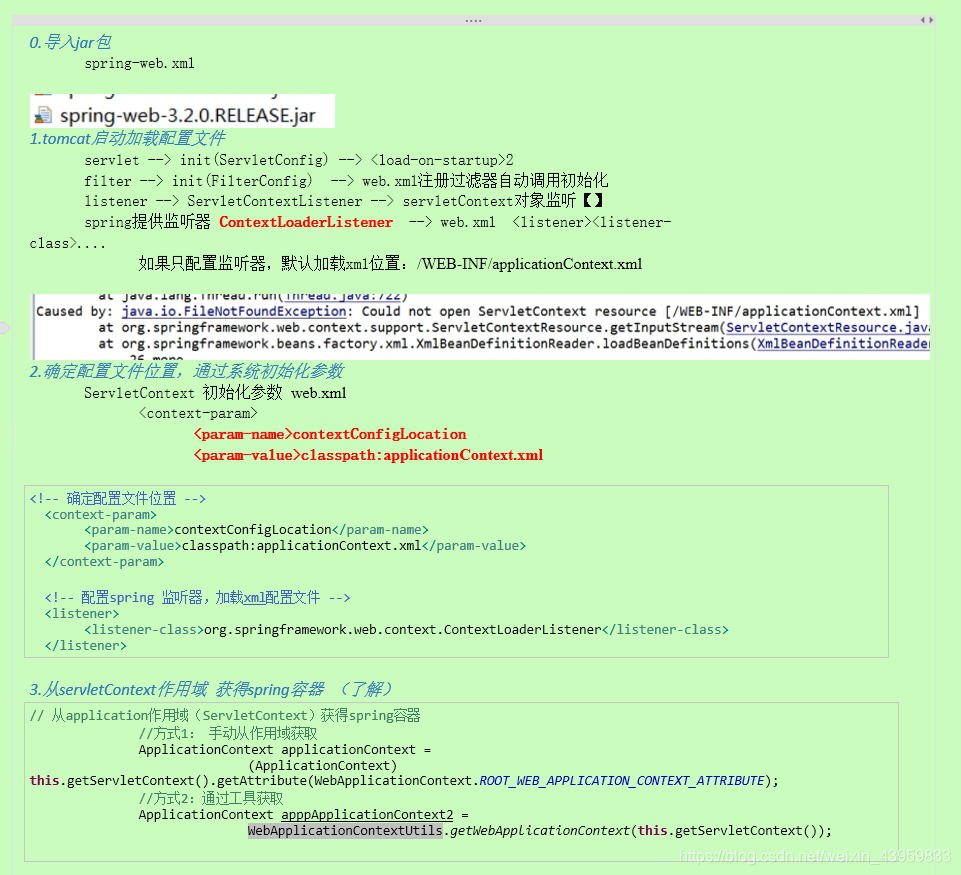Click the '<listener>' opening tag in code box
This screenshot has width=961, height=875.
pos(82,613)
